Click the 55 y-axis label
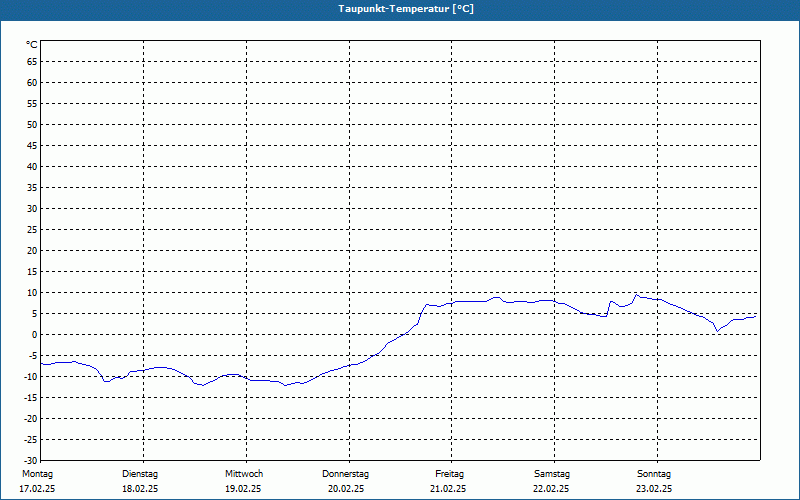 click(x=32, y=104)
